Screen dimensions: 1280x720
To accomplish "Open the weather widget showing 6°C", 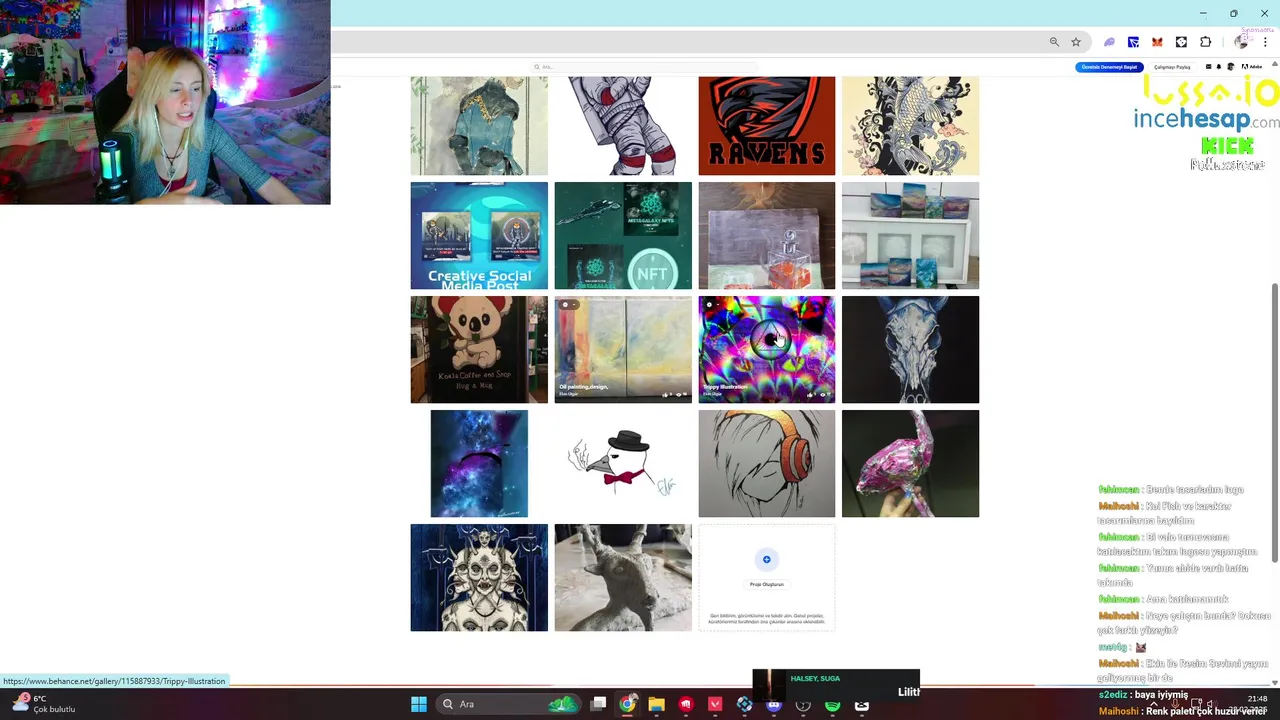I will [x=42, y=704].
